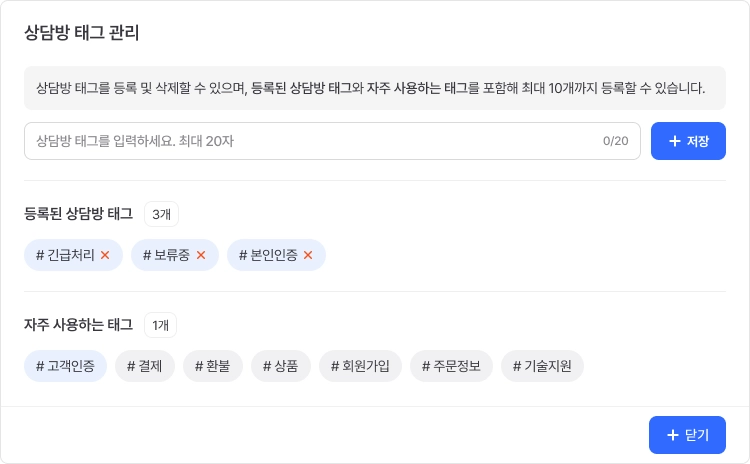Remove the 긴급처리 tag with its X icon
The width and height of the screenshot is (750, 464).
coord(105,255)
